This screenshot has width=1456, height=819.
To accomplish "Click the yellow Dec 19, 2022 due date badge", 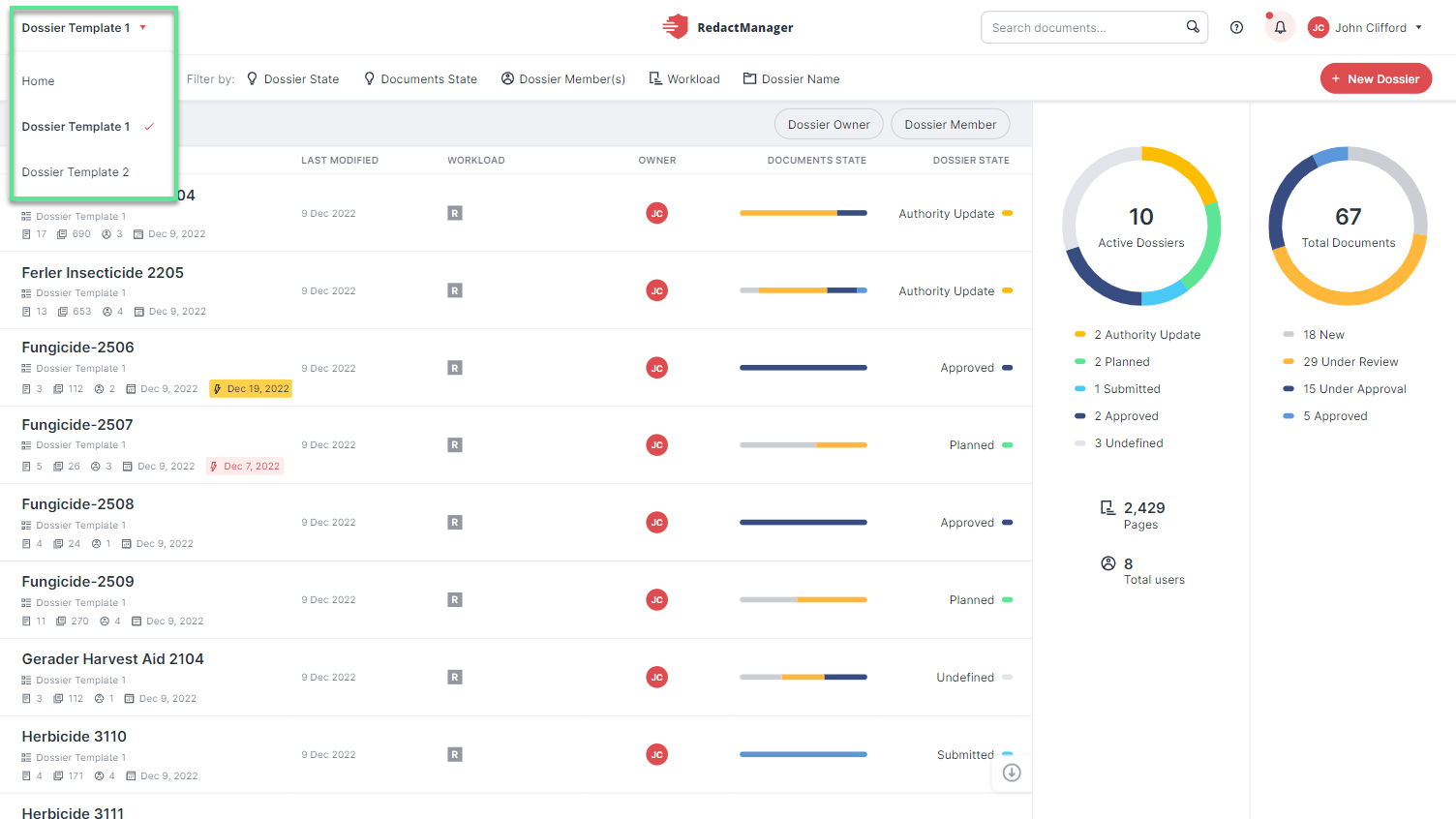I will pyautogui.click(x=251, y=389).
